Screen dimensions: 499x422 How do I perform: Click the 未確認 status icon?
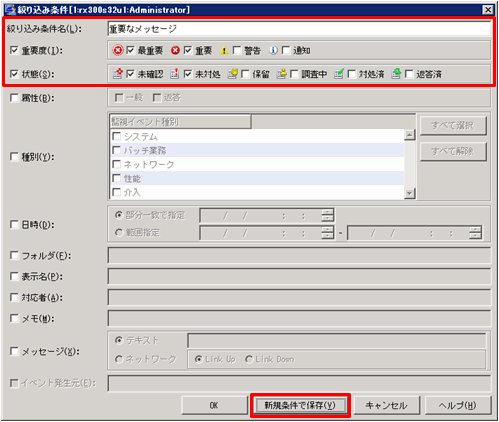coord(117,74)
